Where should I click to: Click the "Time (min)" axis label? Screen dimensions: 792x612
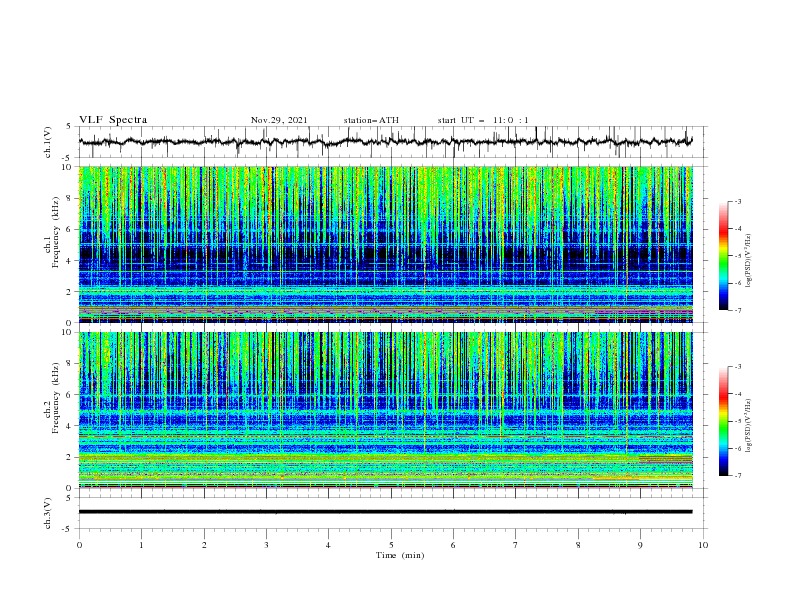click(x=400, y=555)
